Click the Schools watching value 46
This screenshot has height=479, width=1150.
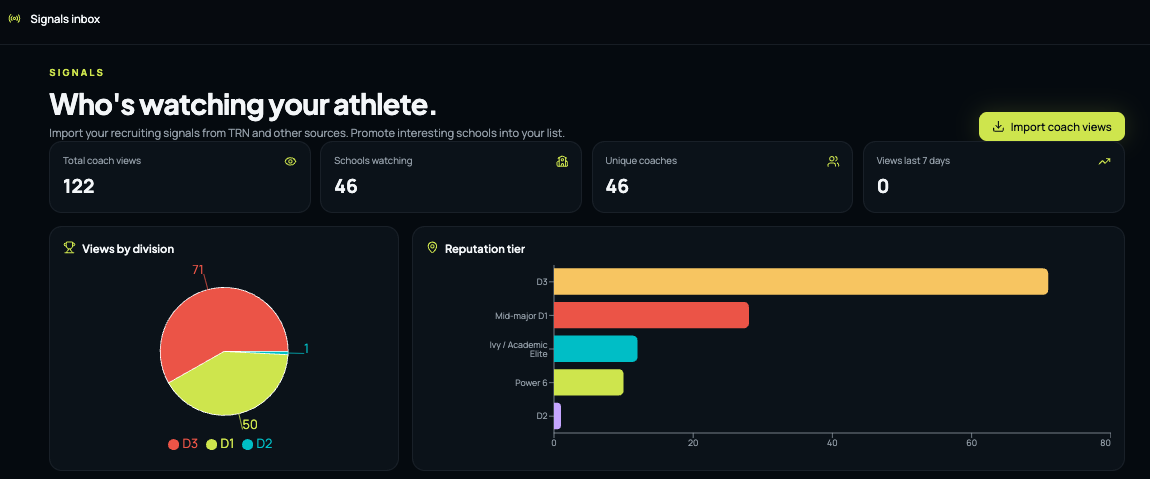[345, 186]
